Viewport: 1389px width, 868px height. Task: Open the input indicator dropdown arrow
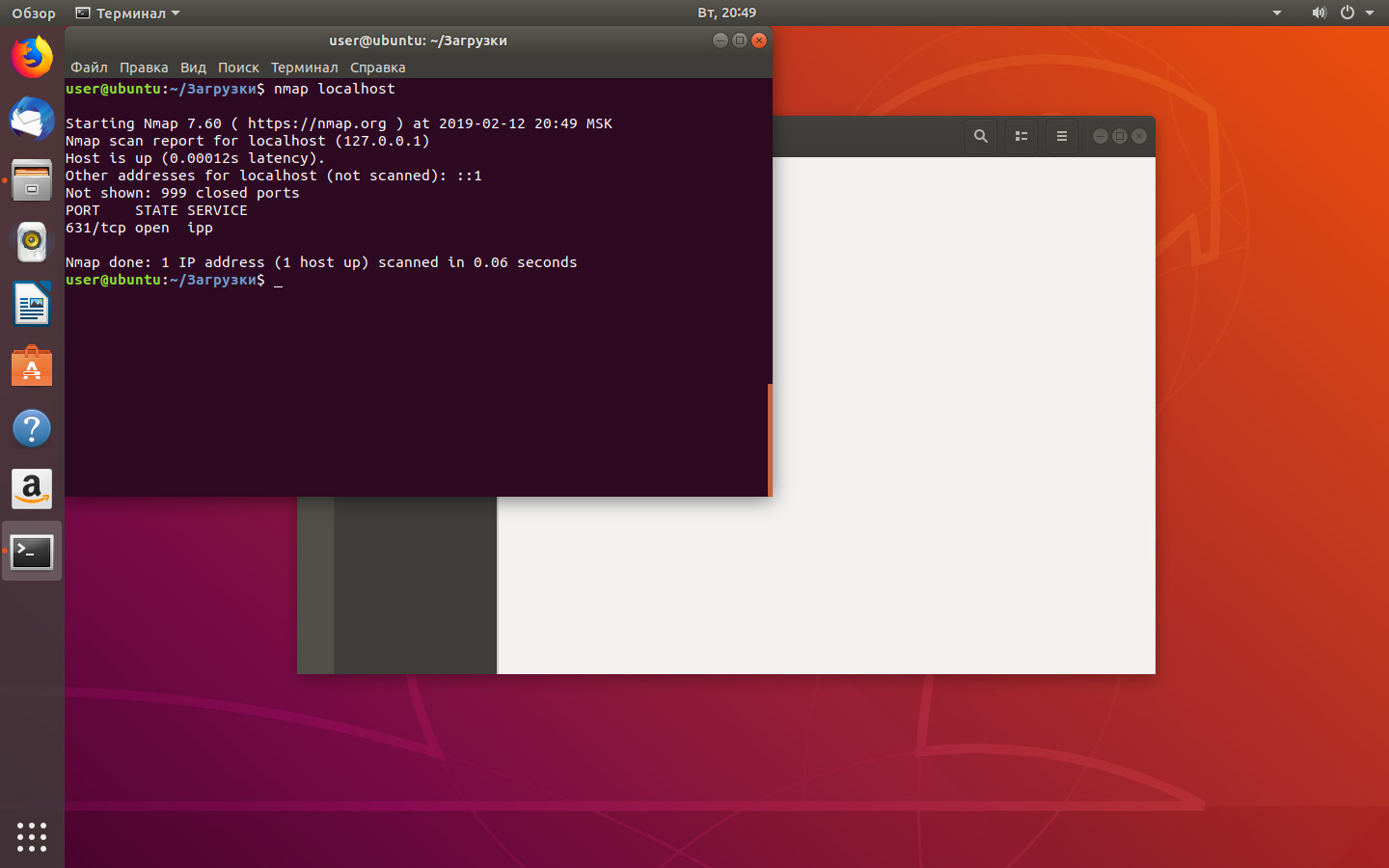(1277, 14)
